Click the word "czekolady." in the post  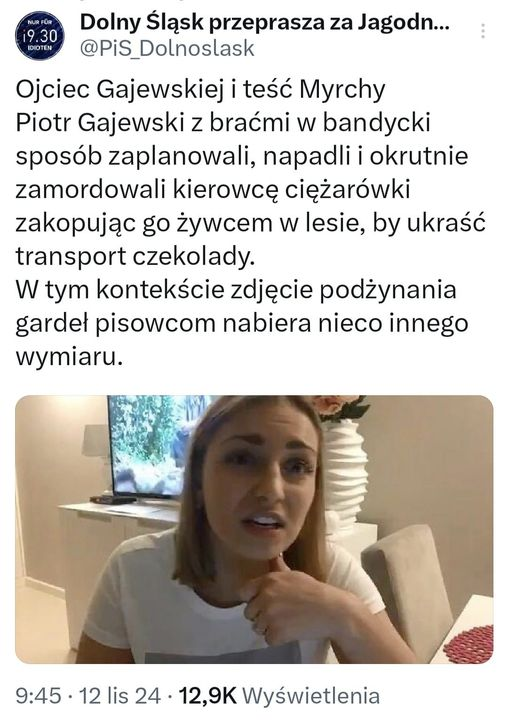[x=193, y=256]
